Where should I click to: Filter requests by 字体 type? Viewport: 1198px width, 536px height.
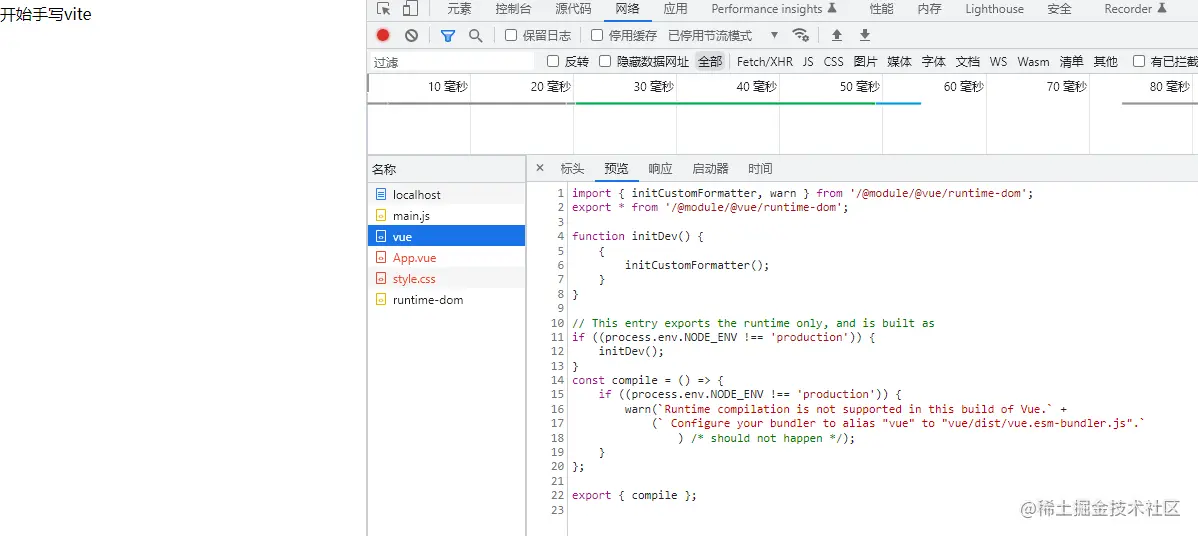pyautogui.click(x=934, y=62)
